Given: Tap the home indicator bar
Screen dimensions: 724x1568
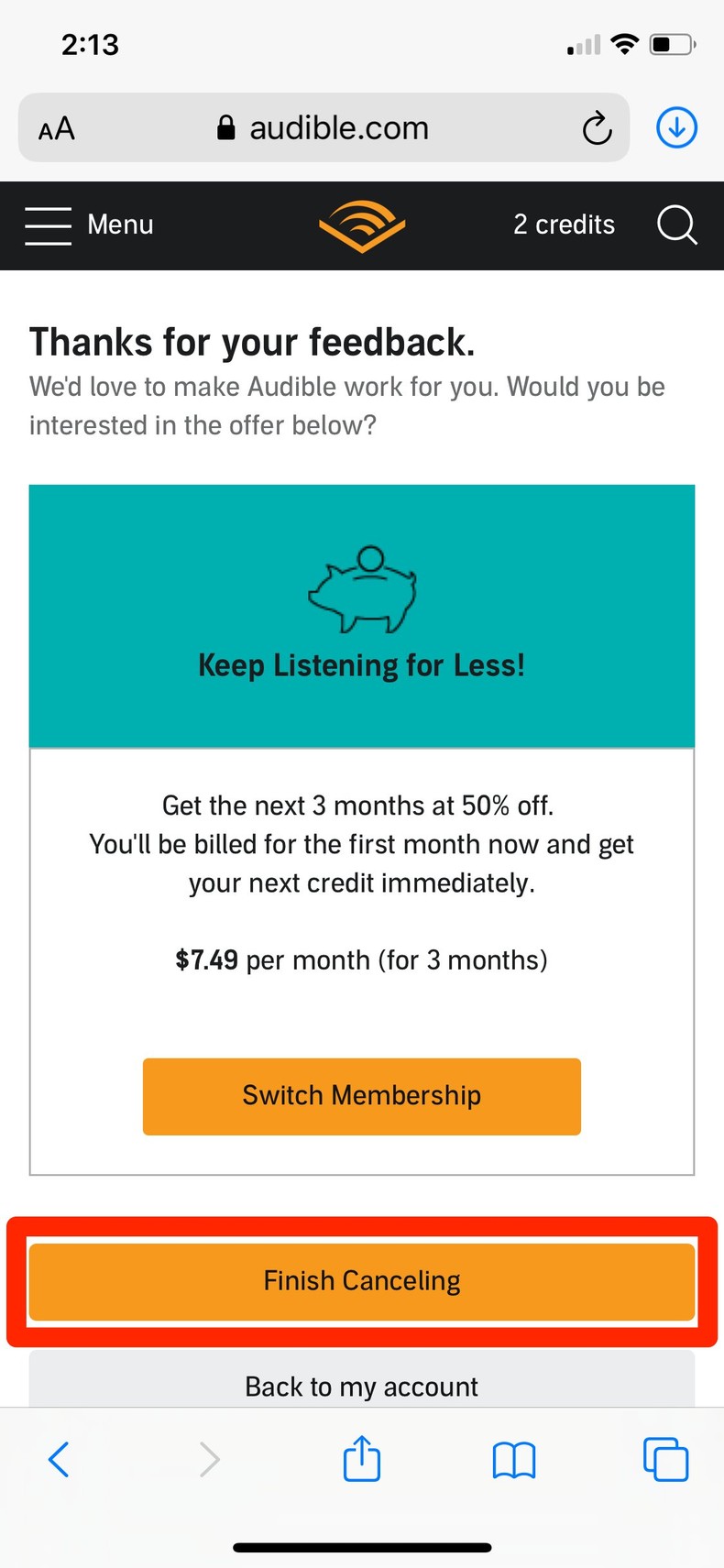Looking at the screenshot, I should tap(362, 1548).
